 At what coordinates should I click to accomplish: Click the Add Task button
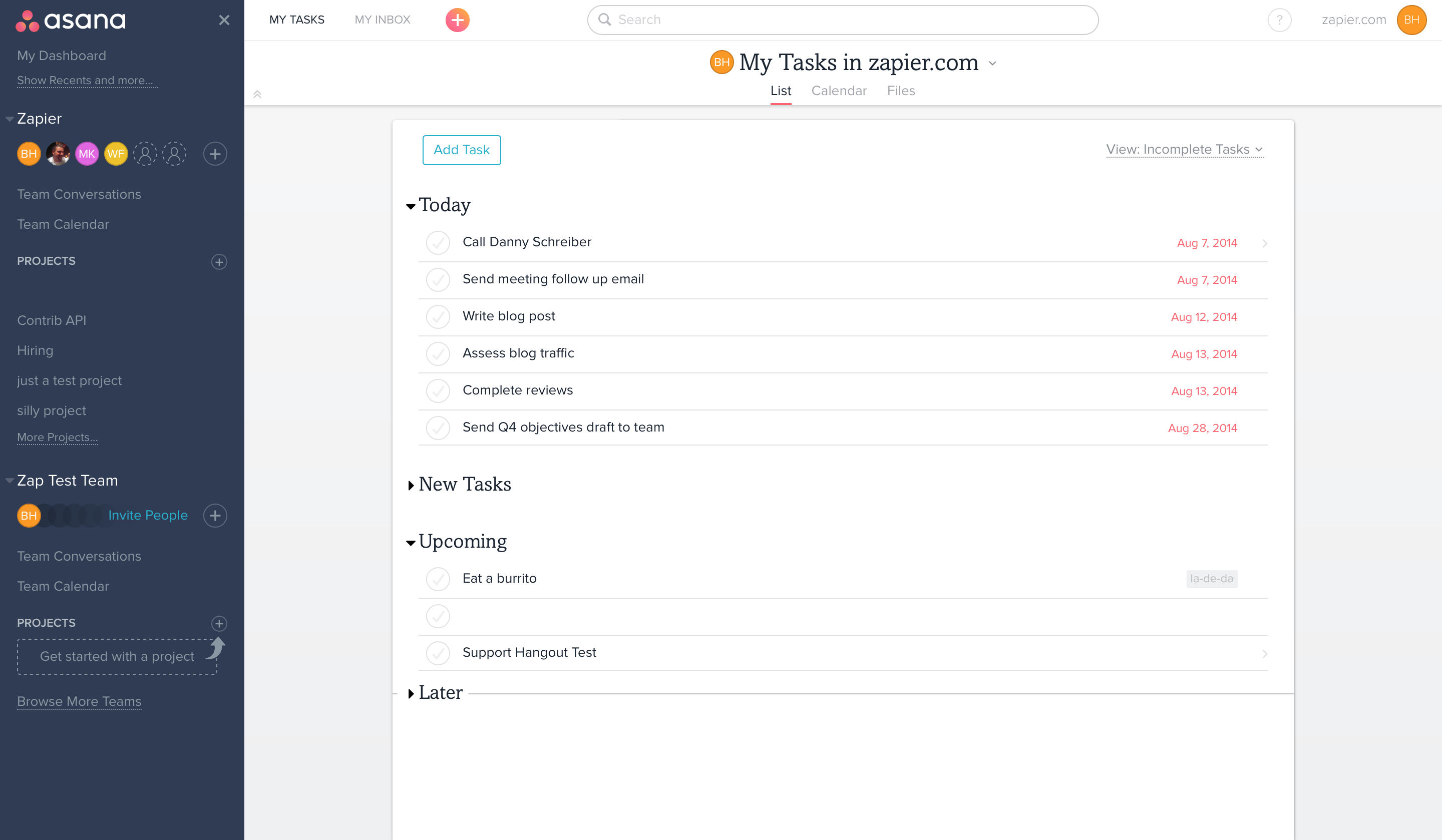(x=461, y=150)
